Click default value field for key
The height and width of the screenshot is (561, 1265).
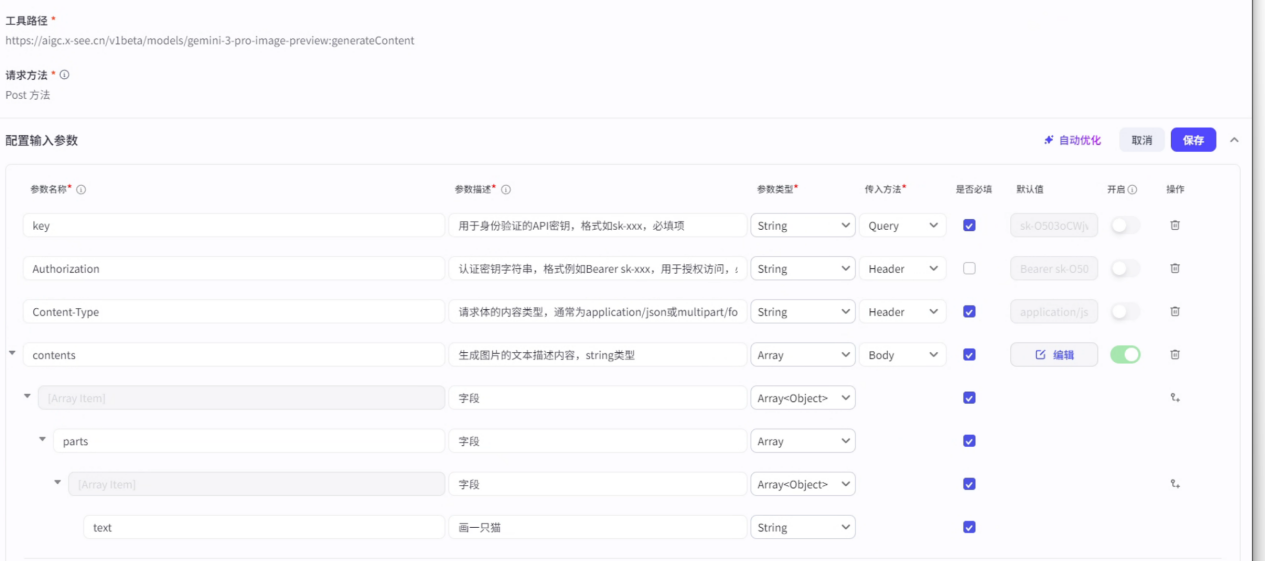1054,225
